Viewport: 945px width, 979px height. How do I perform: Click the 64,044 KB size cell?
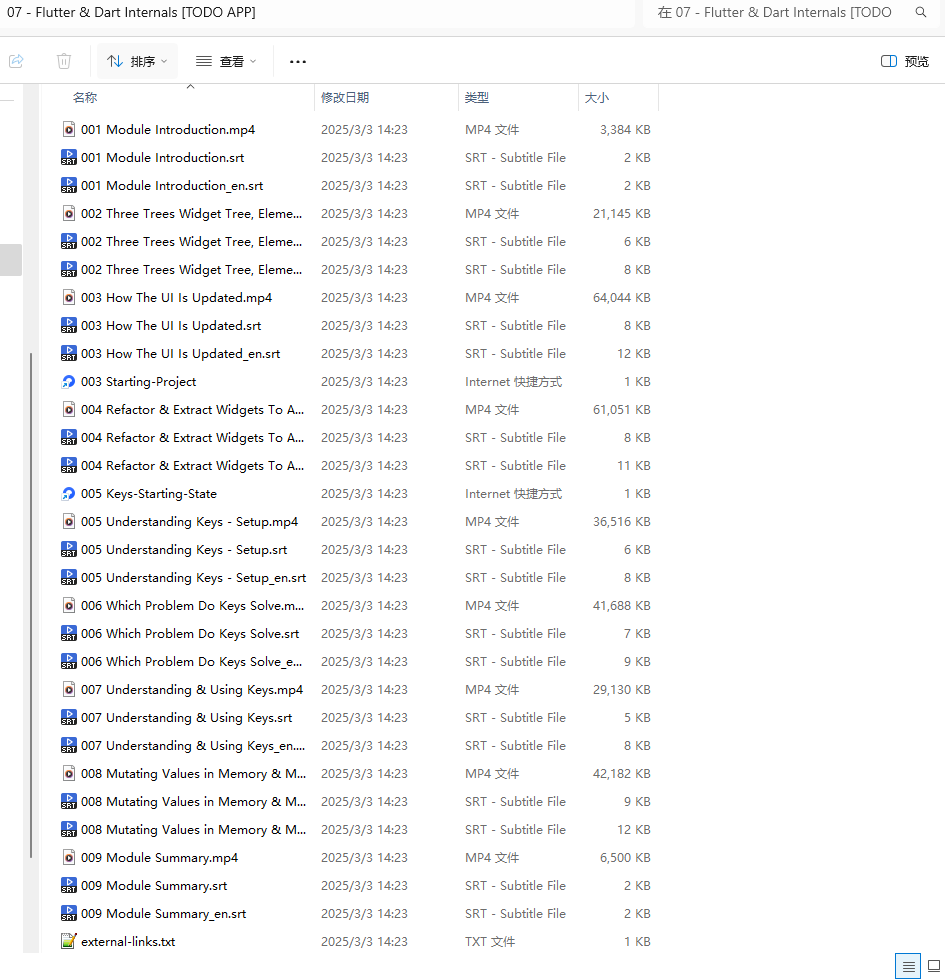[x=622, y=298]
